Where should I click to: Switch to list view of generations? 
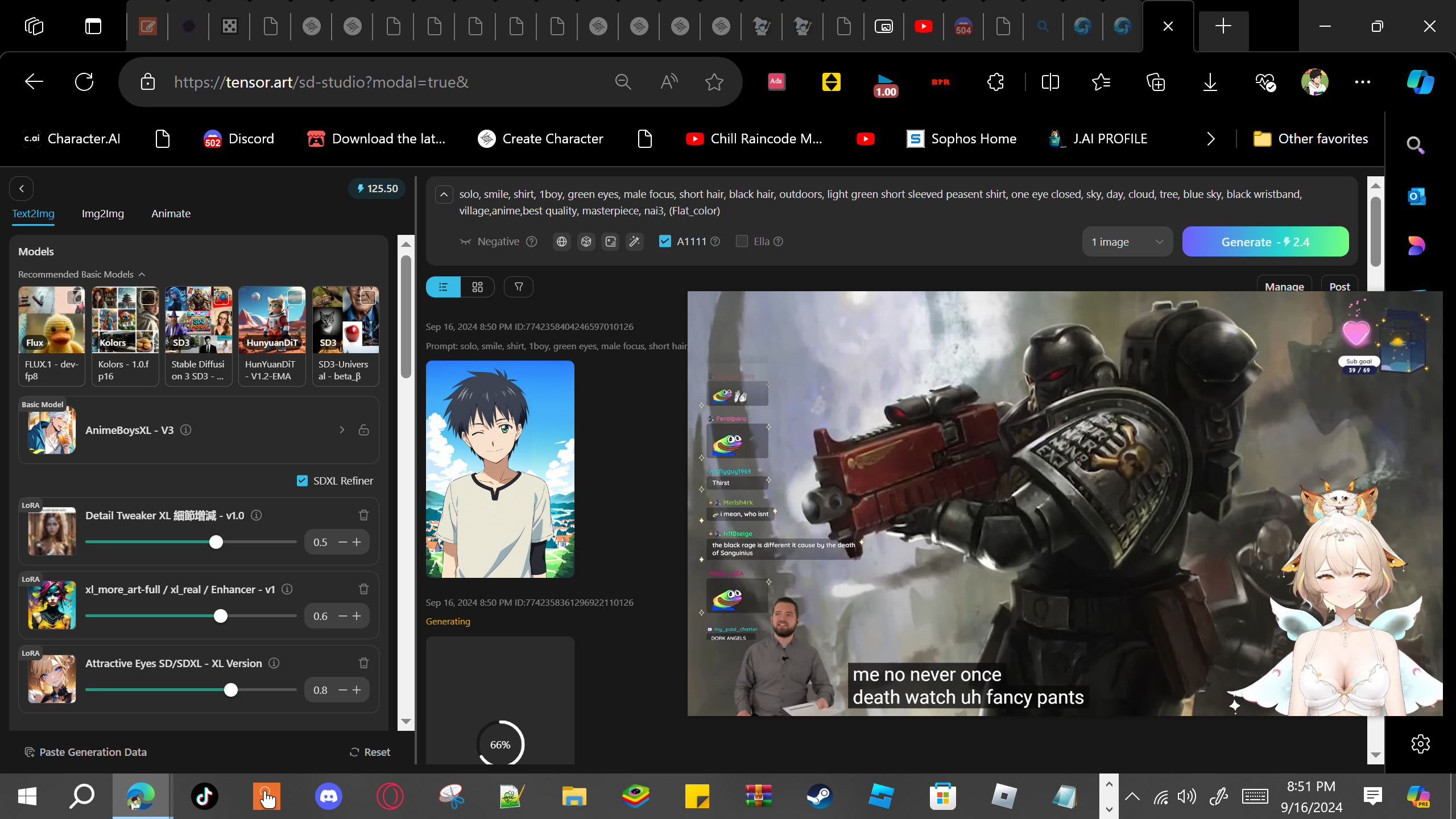[443, 287]
